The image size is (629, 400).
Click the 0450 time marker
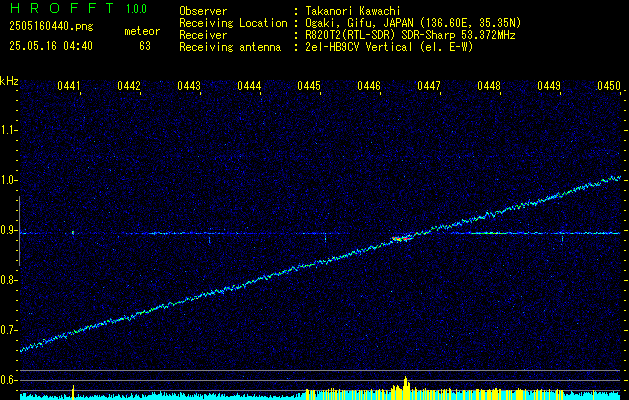[x=609, y=85]
